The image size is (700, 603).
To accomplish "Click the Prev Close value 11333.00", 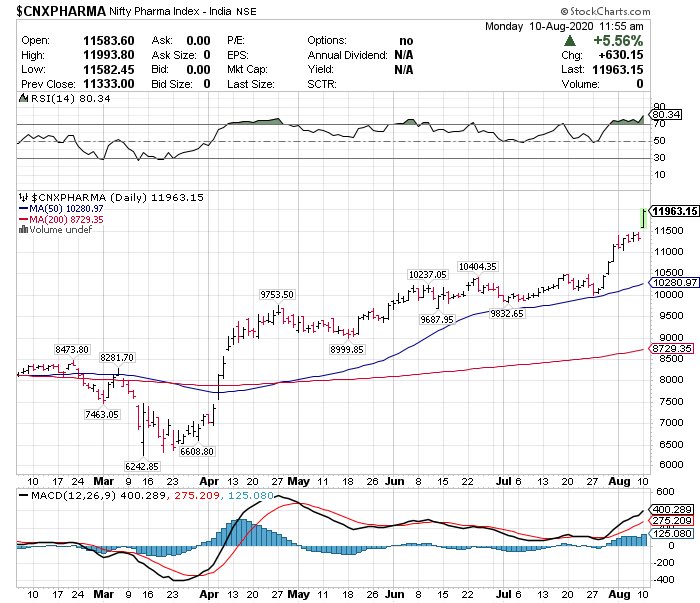I will pyautogui.click(x=108, y=84).
